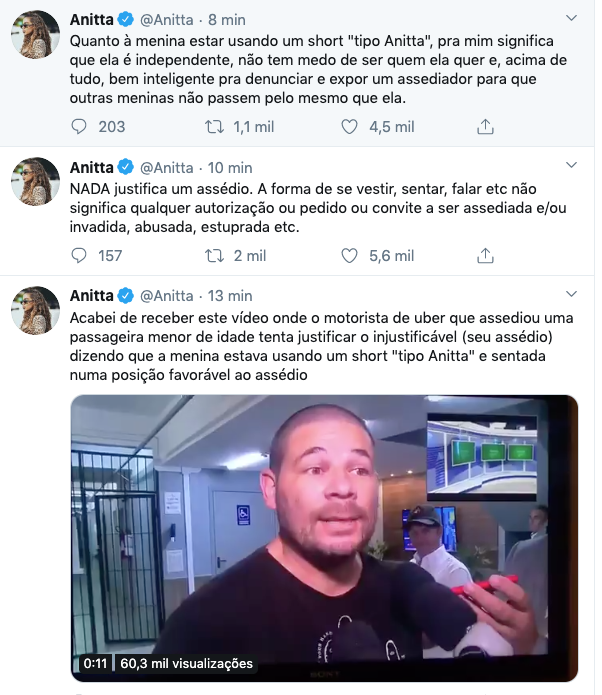Open the '8 min' timestamp link

tap(227, 20)
